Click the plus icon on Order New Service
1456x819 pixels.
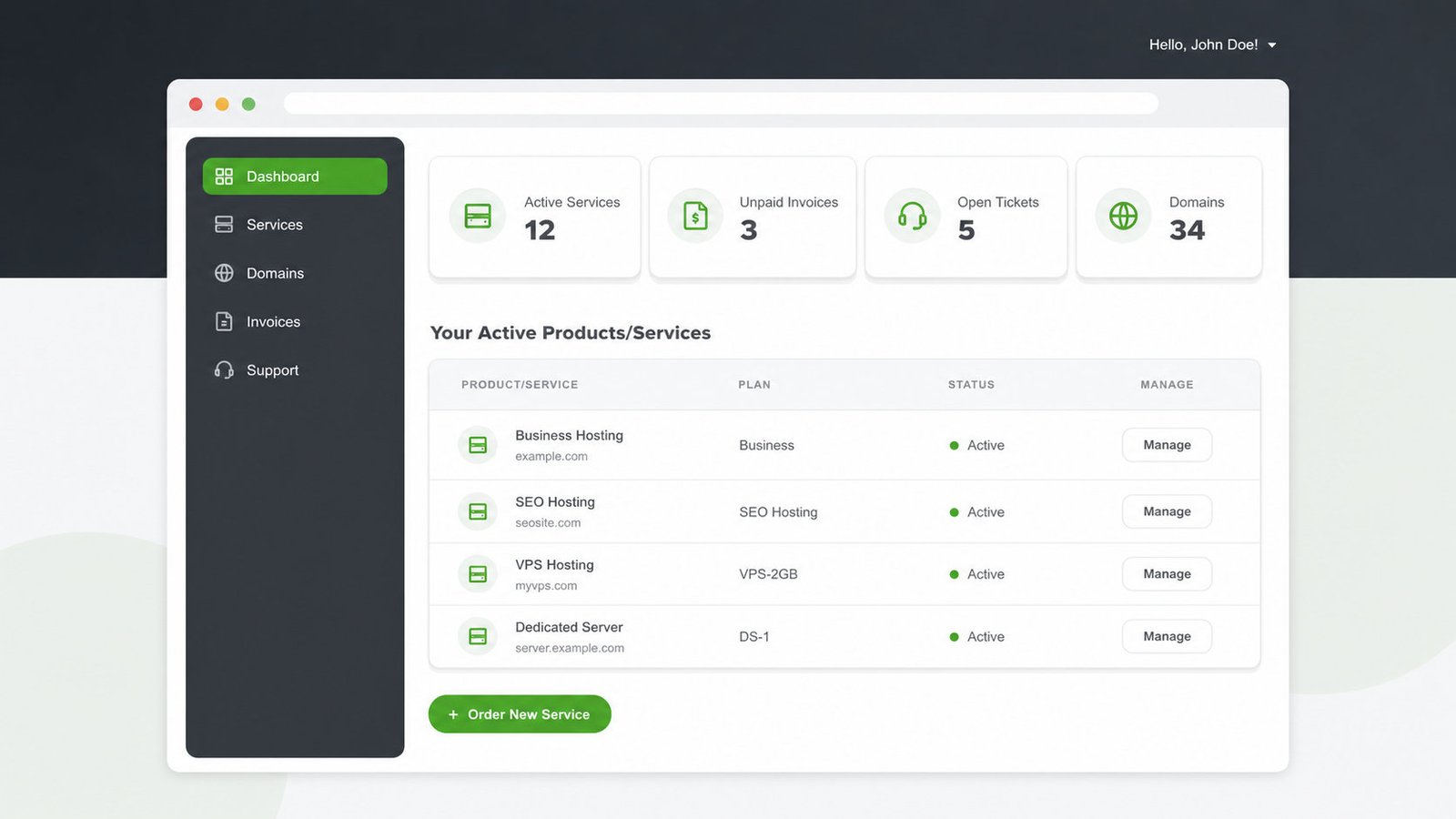(453, 714)
